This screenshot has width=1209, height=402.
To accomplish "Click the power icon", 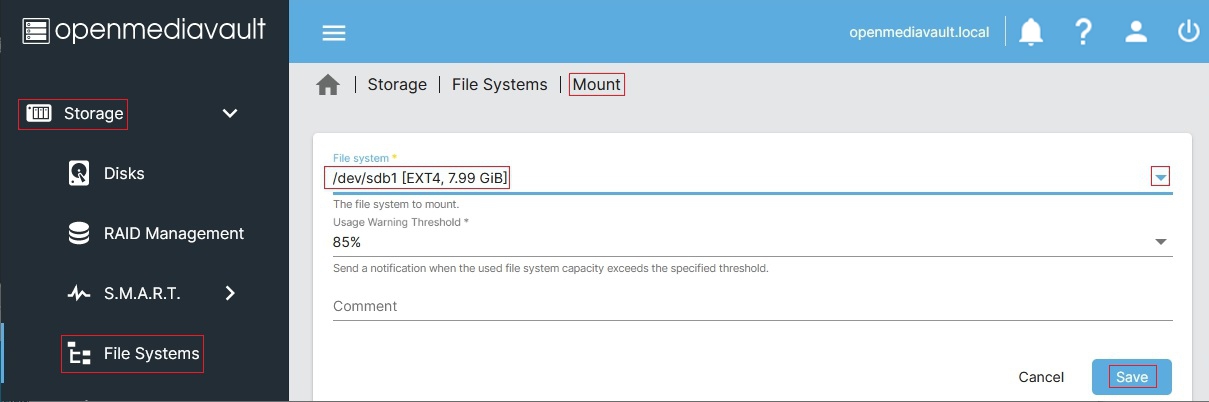I will [x=1188, y=32].
